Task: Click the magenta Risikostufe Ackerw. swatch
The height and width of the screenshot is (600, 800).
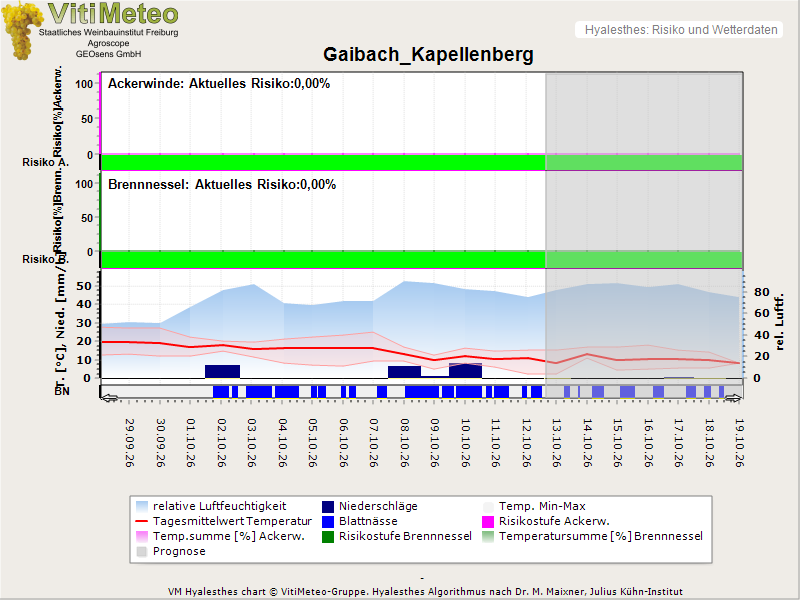Action: tap(488, 521)
